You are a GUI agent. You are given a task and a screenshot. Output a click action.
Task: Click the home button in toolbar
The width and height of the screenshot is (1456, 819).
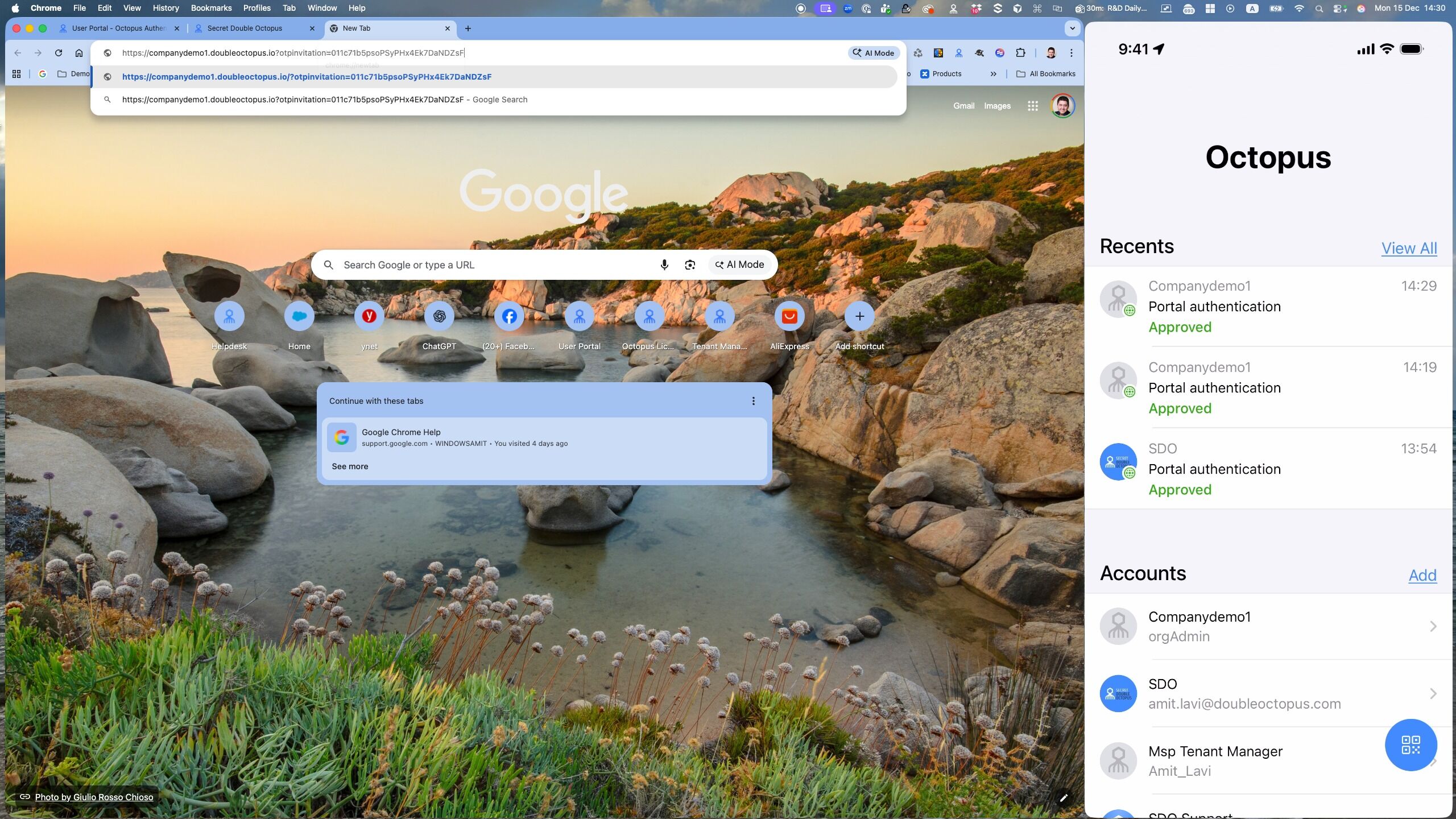pyautogui.click(x=79, y=53)
